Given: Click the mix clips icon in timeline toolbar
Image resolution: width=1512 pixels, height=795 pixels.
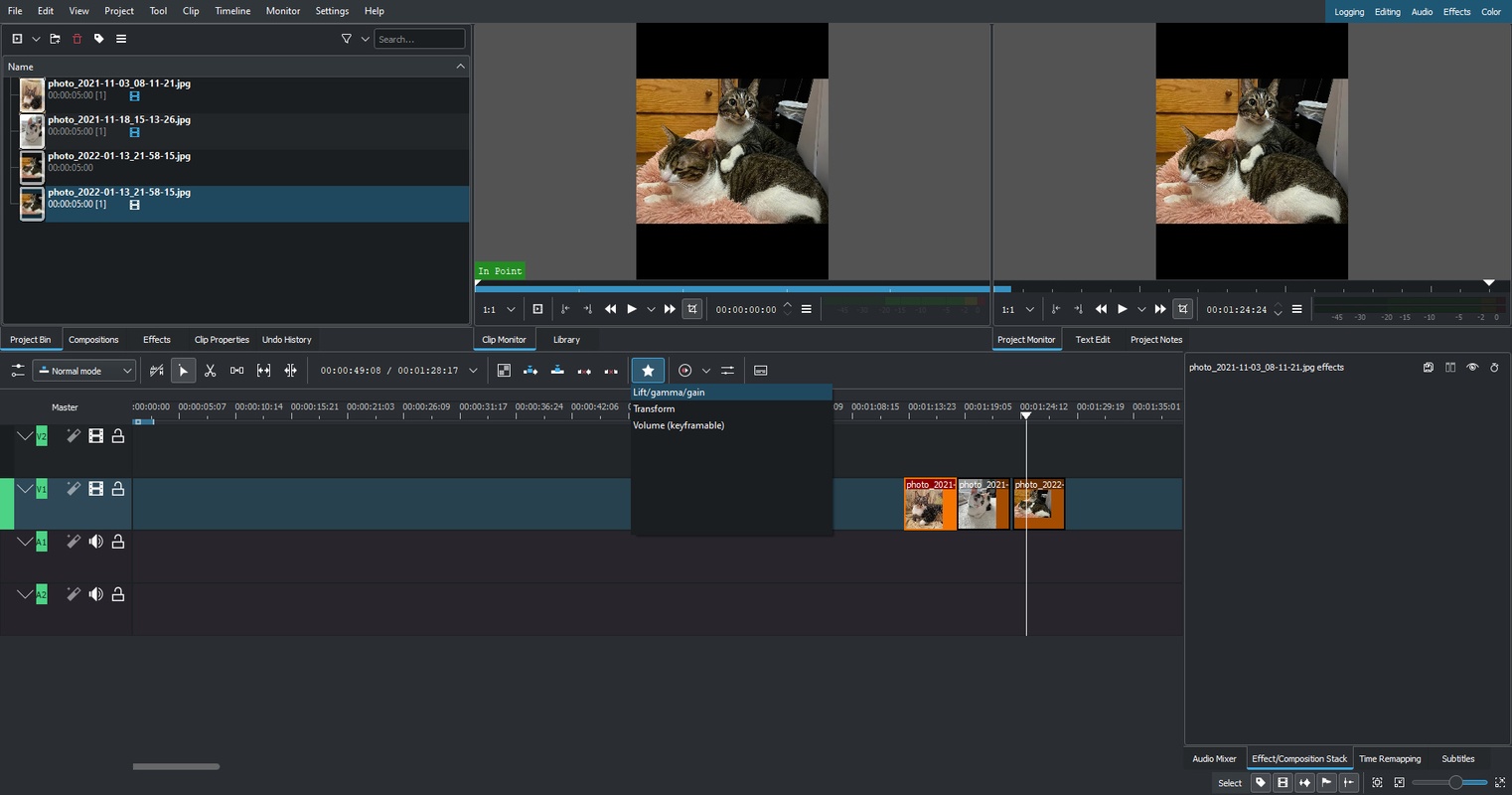Looking at the screenshot, I should [x=504, y=371].
